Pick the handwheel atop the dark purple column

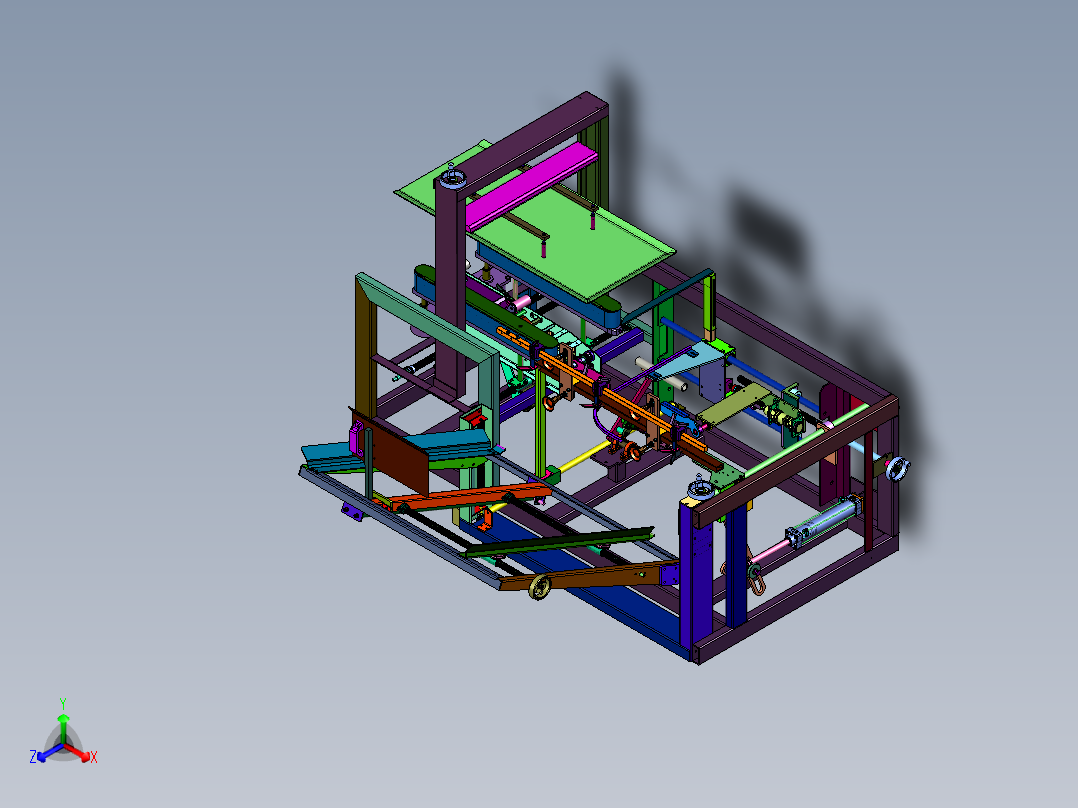pos(452,178)
